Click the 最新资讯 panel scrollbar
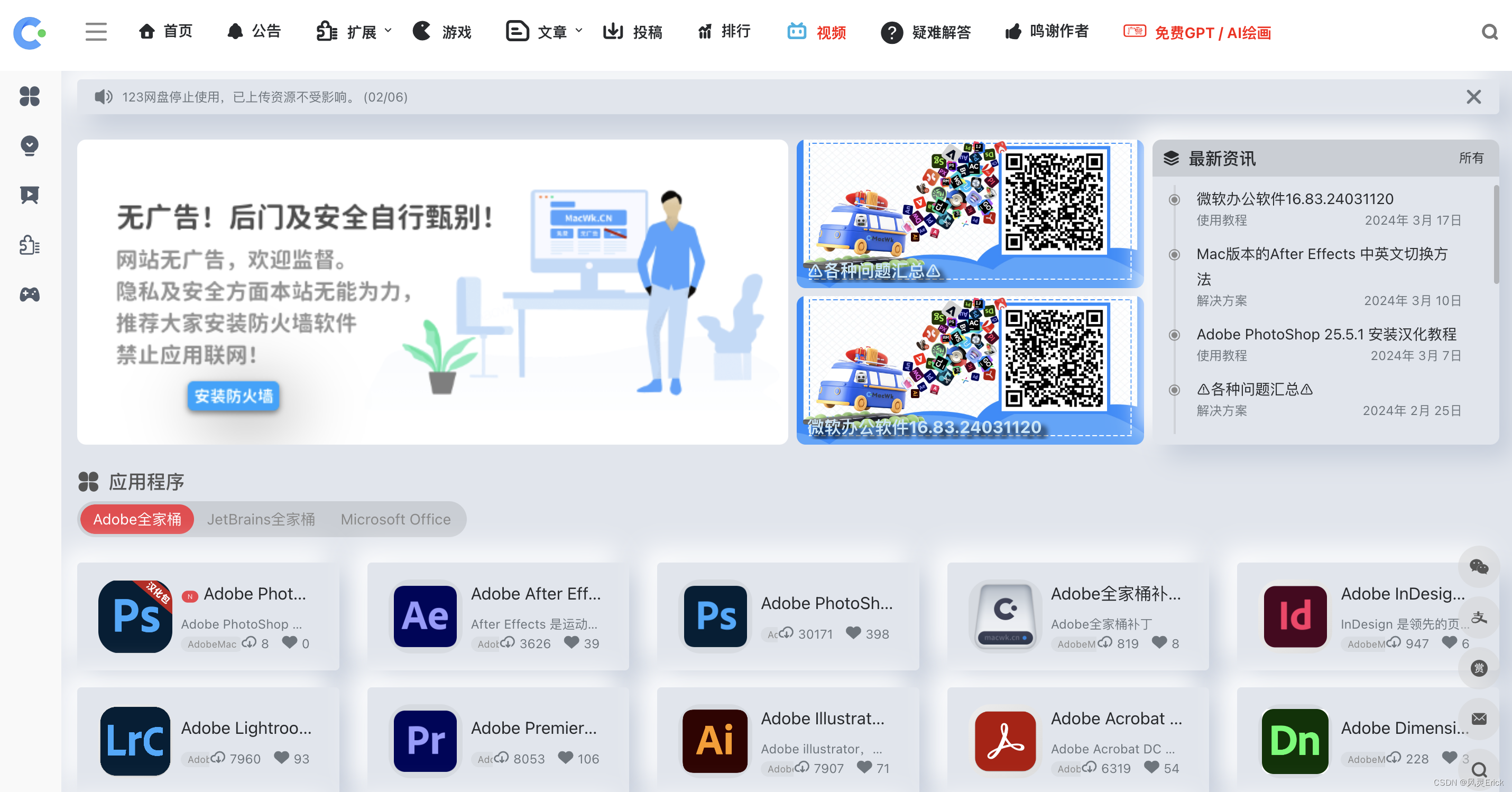 (1496, 235)
